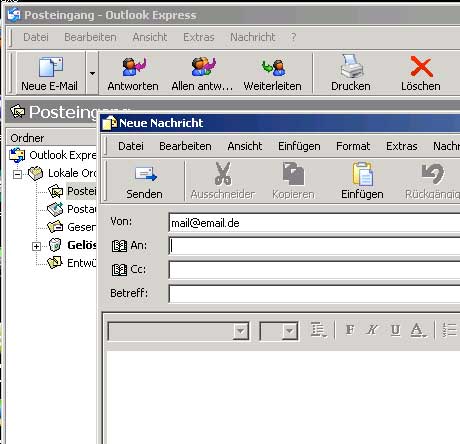Click the Von field with mail@email.de
This screenshot has width=460, height=444.
[x=314, y=223]
